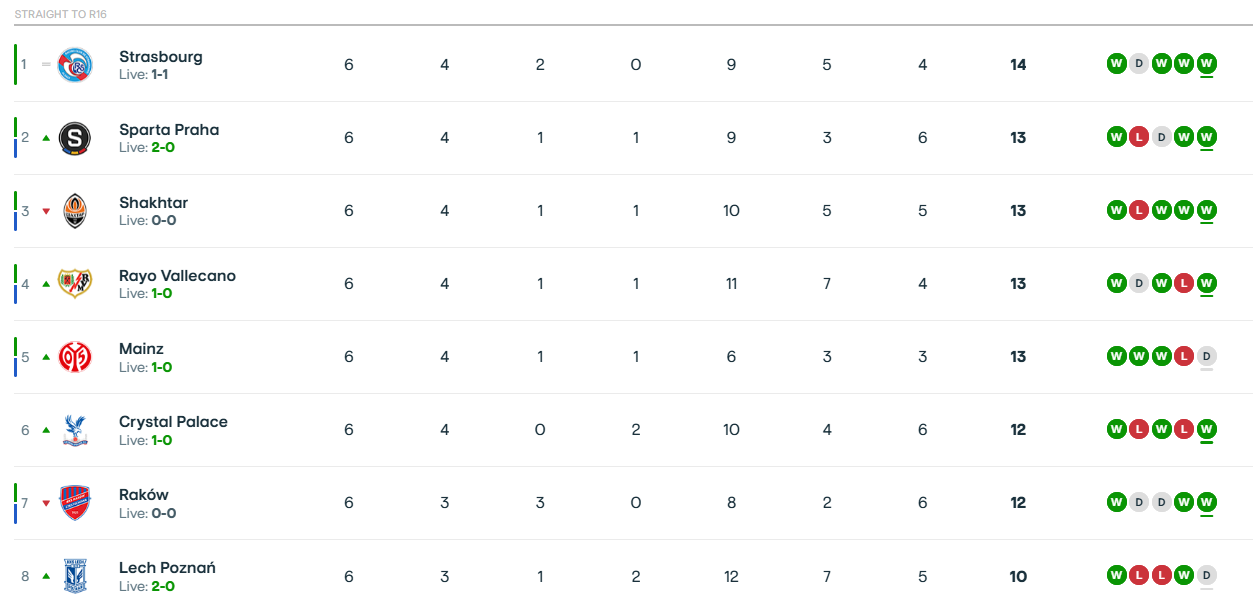Click Lech Poznań's latest draw form badge
Screen dimensions: 1253x615
click(1206, 575)
